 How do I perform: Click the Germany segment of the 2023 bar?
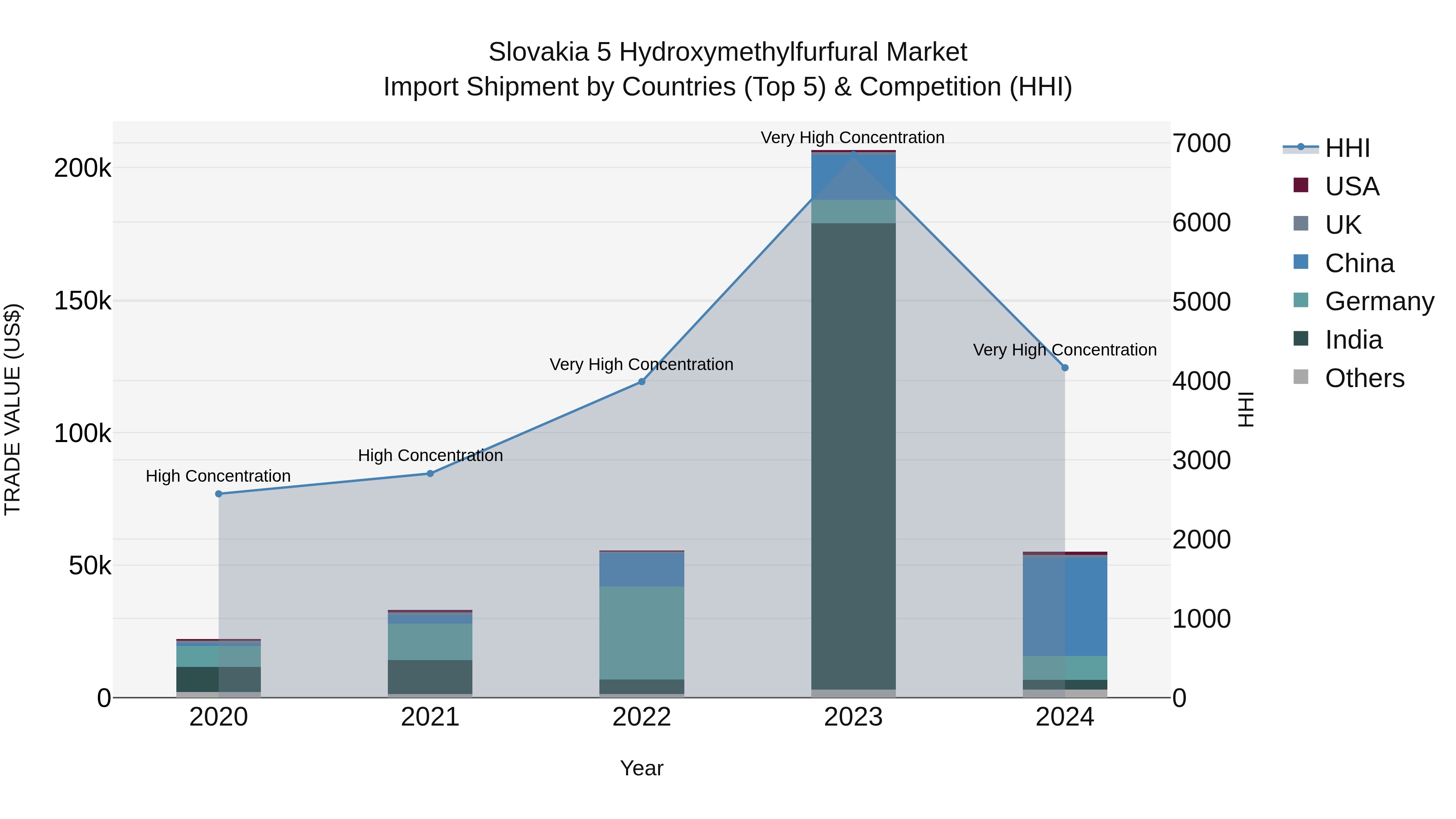click(x=853, y=212)
